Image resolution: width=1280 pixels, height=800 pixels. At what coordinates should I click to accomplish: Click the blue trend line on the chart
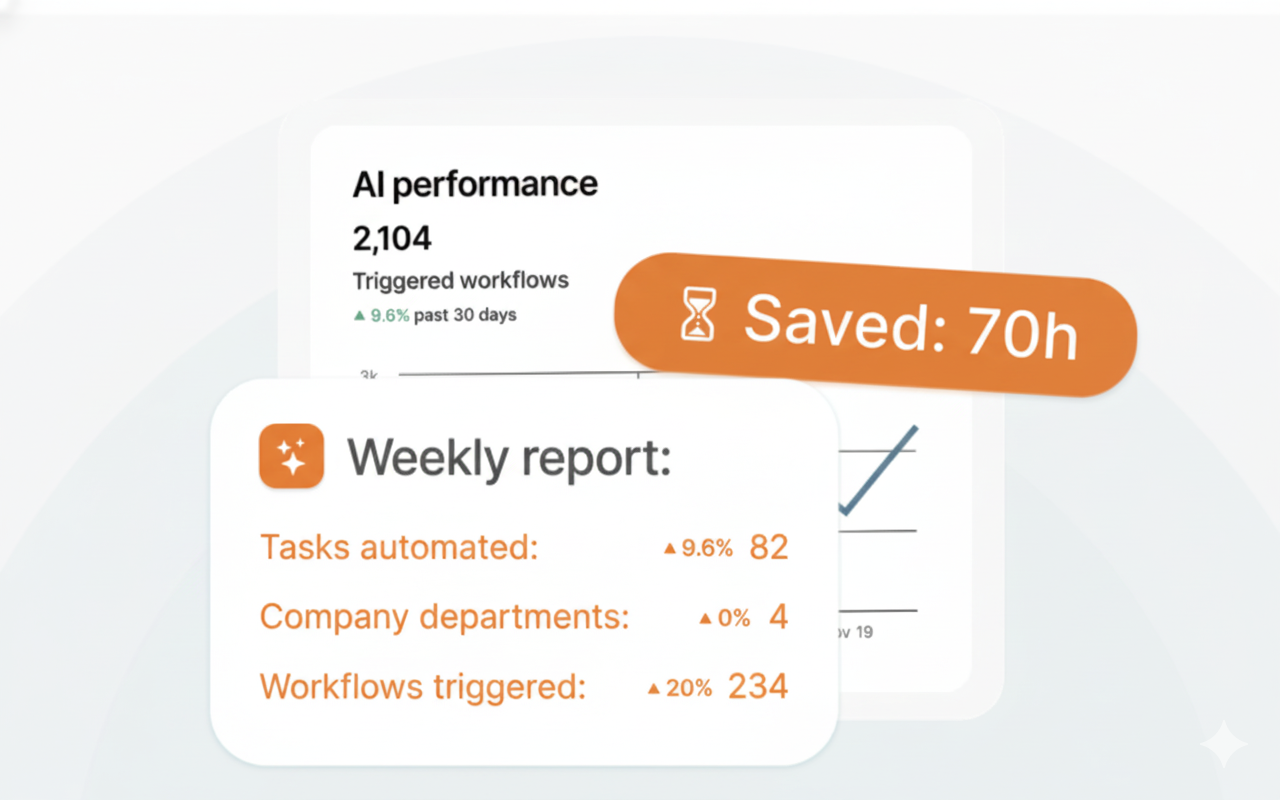click(882, 468)
